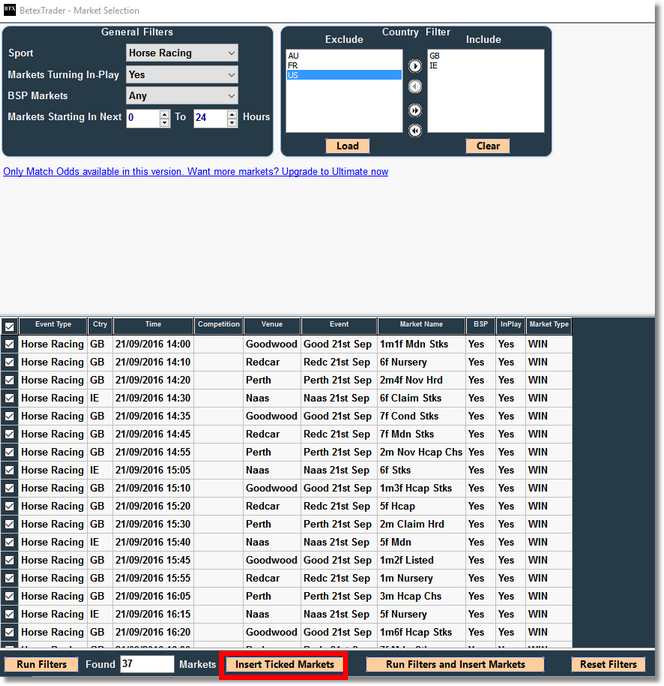Click the Upgrade to Ultimate link
This screenshot has width=664, height=686.
(196, 172)
